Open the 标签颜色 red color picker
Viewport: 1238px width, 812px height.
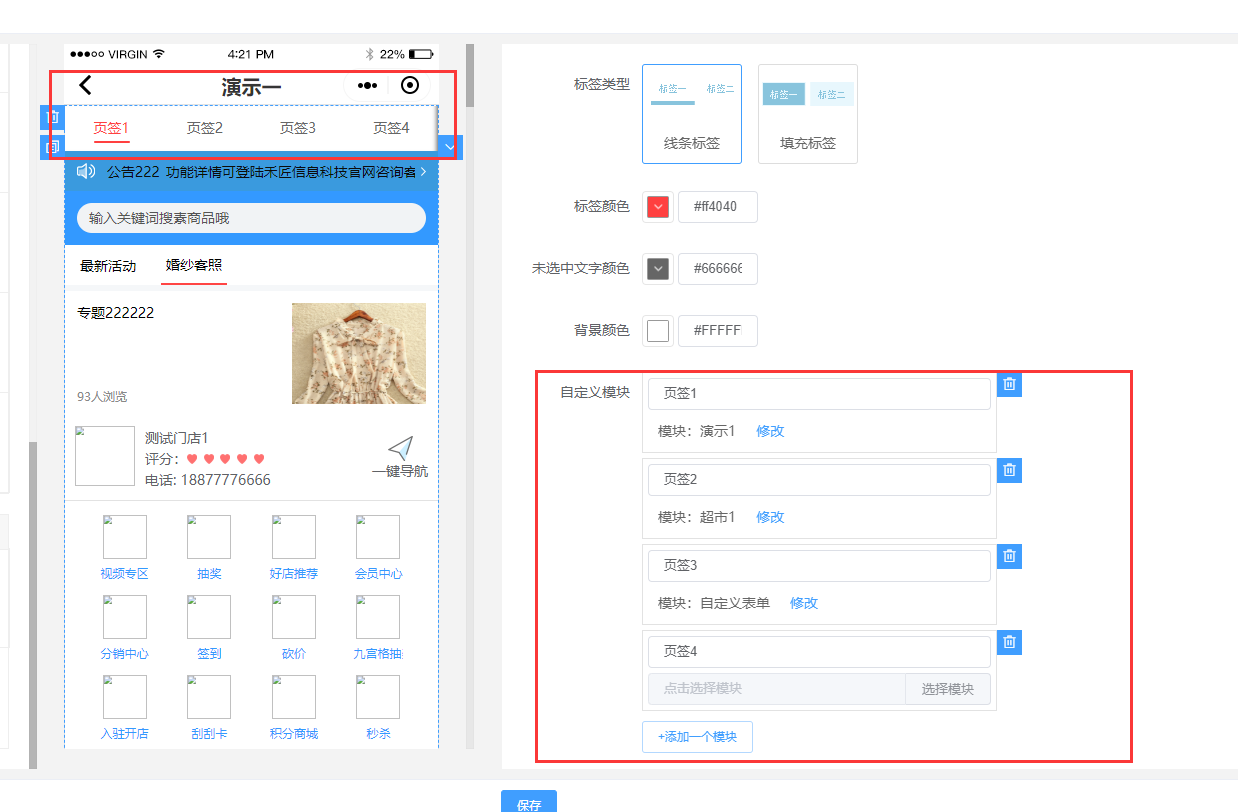(658, 207)
